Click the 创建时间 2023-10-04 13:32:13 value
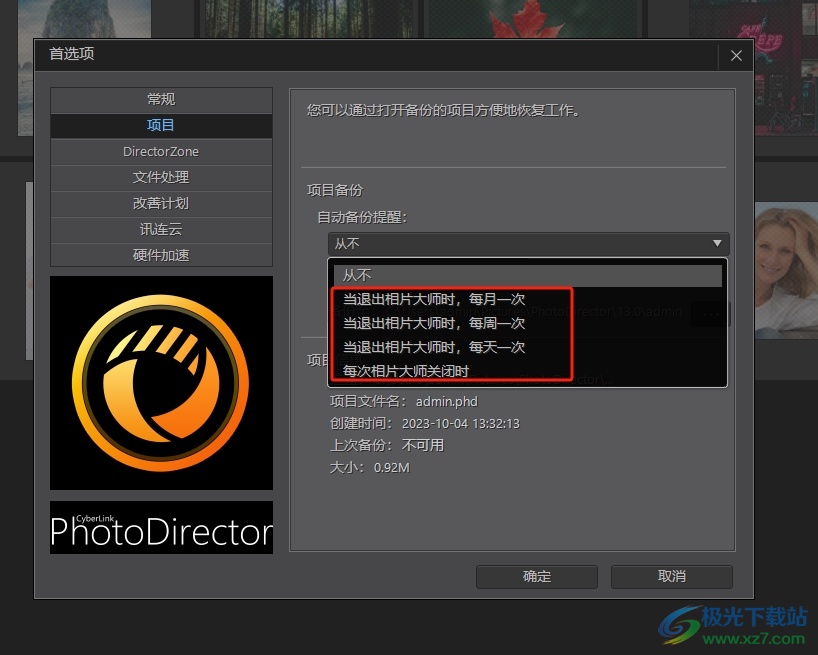818x655 pixels. 461,423
